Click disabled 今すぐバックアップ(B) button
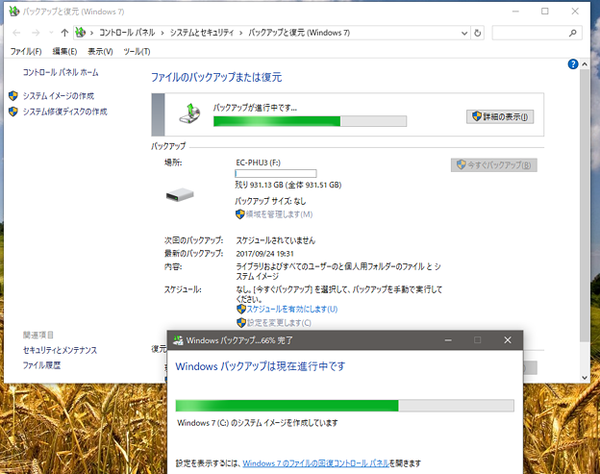 (x=494, y=165)
